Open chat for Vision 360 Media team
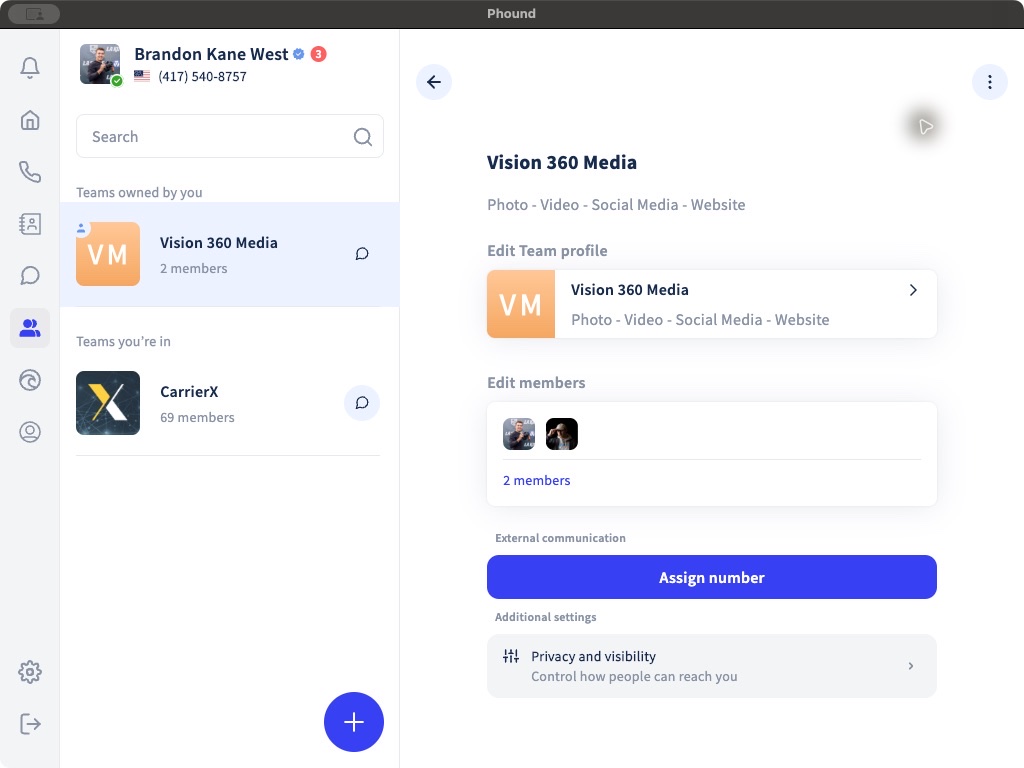The height and width of the screenshot is (768, 1024). point(362,253)
